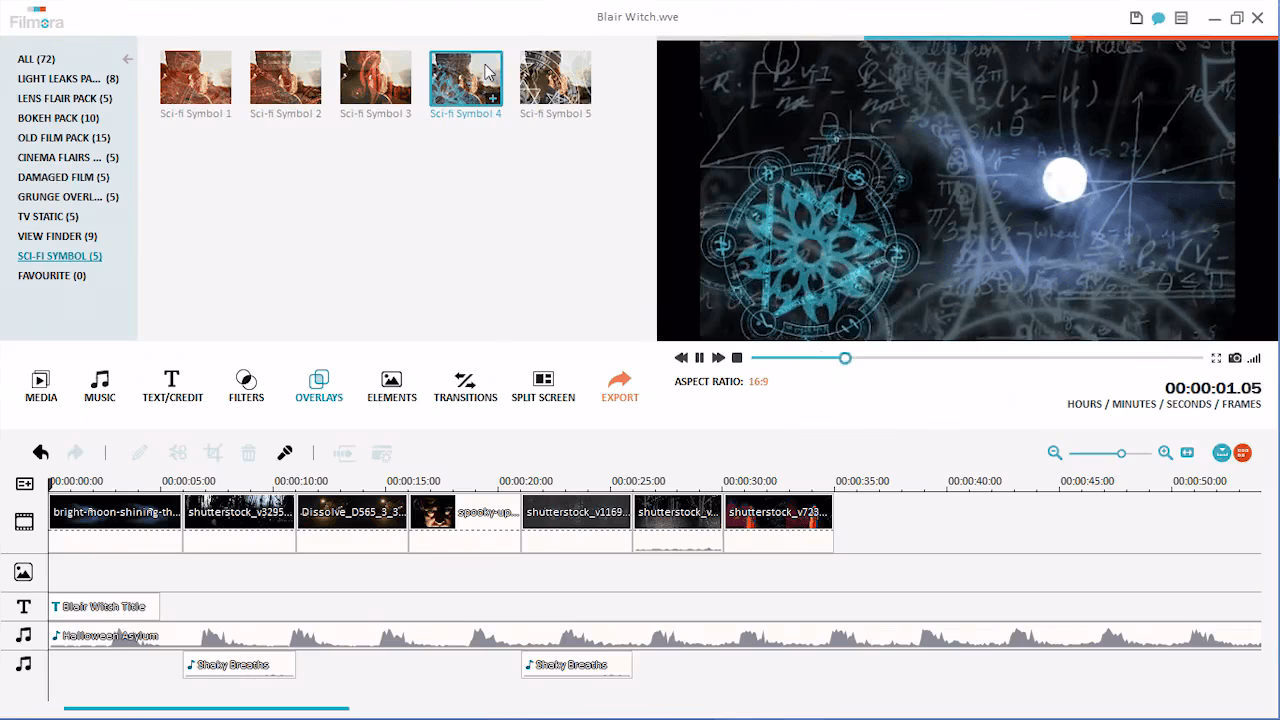1280x720 pixels.
Task: Pause the preview playback
Action: pos(700,358)
